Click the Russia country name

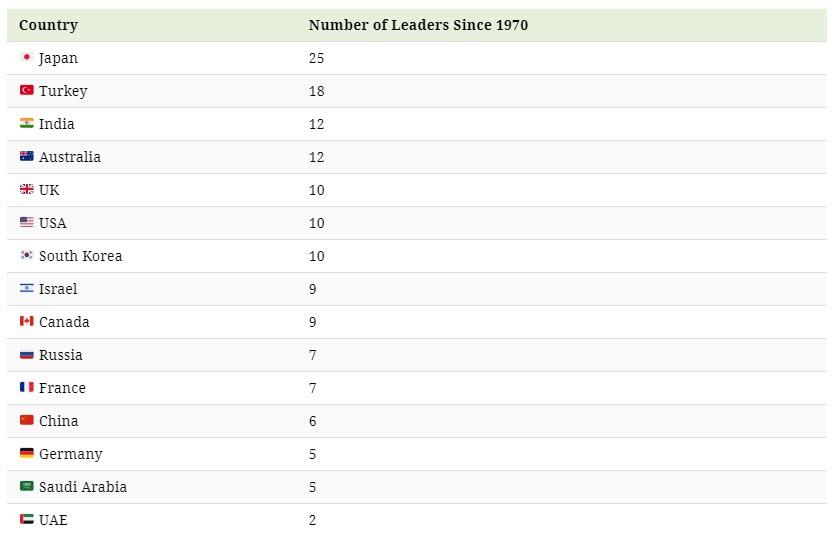(x=61, y=355)
